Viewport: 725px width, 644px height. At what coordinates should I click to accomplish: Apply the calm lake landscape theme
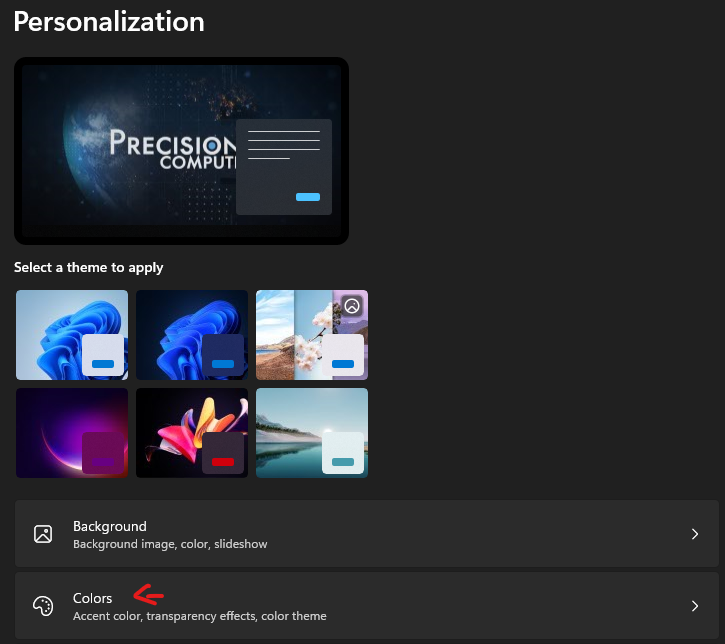312,433
